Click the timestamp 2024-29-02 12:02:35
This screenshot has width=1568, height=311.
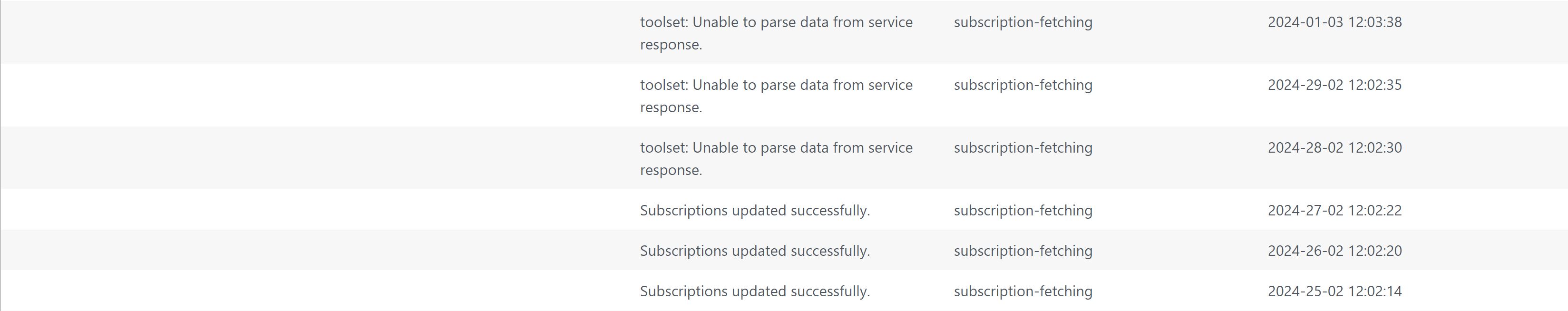point(1334,85)
